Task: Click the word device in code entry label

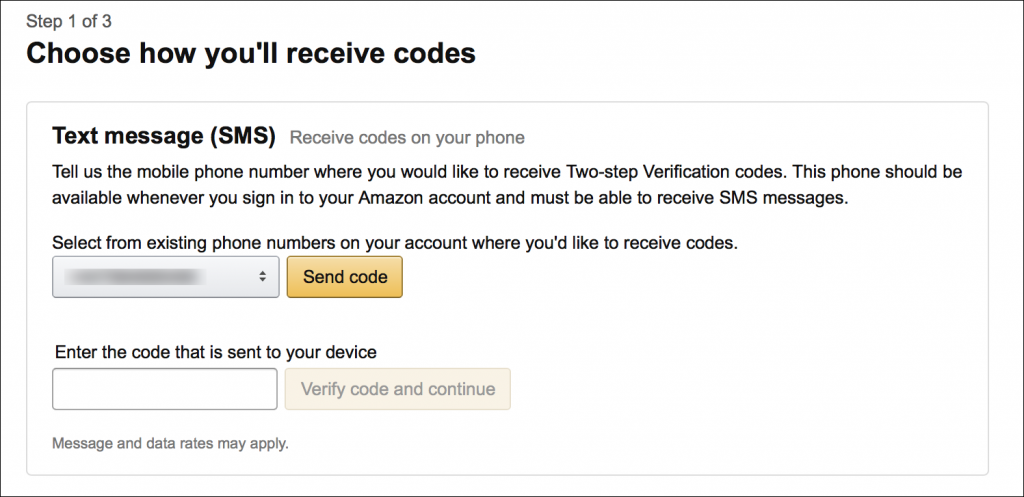Action: tap(350, 353)
